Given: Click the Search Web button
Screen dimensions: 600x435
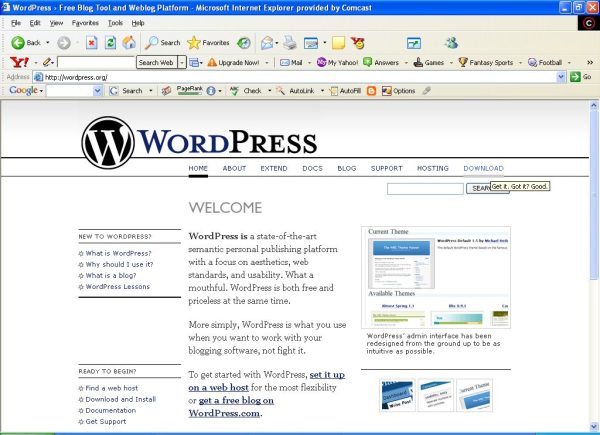Looking at the screenshot, I should pyautogui.click(x=156, y=62).
